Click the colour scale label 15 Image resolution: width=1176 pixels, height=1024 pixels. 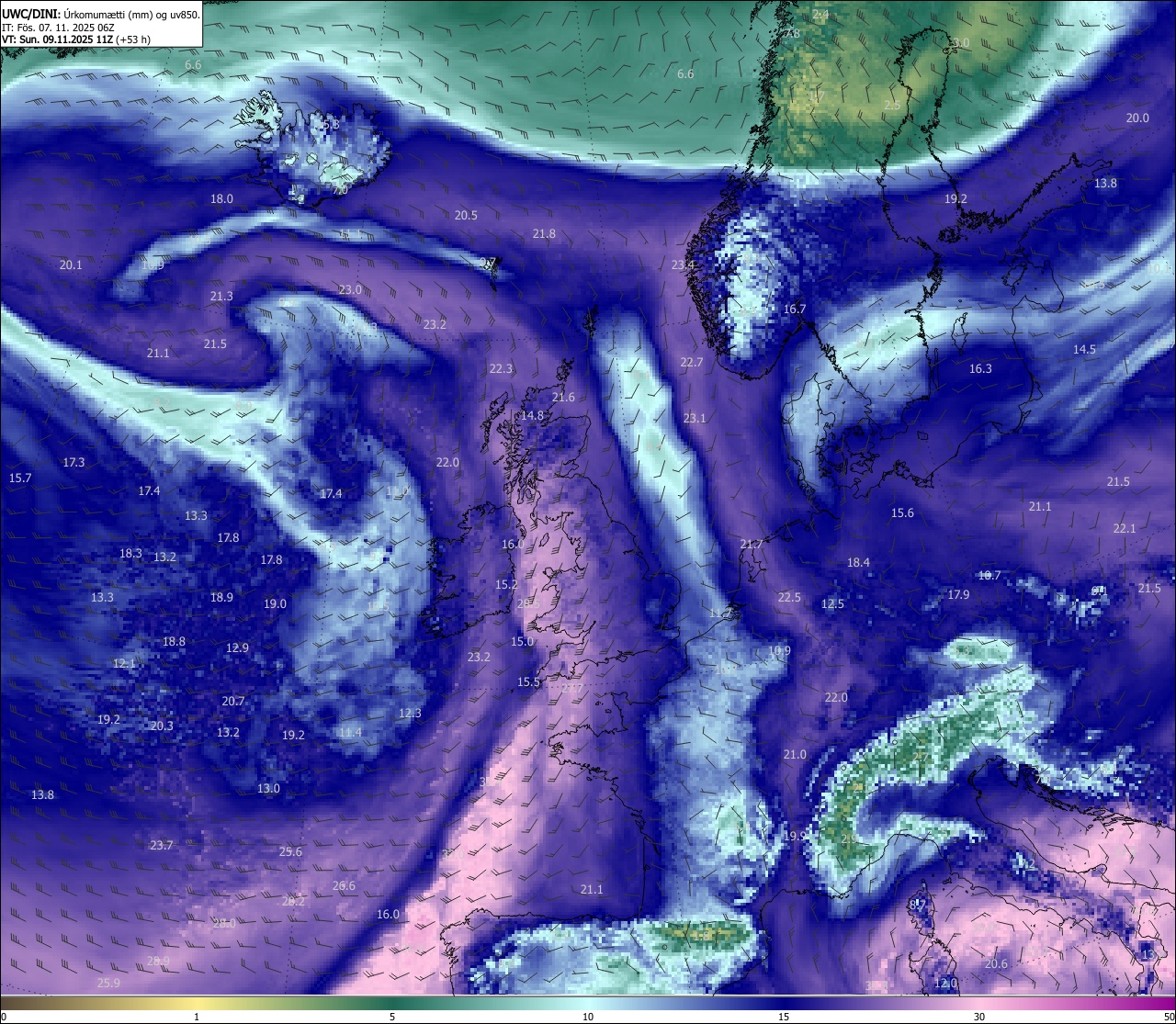pos(784,1017)
